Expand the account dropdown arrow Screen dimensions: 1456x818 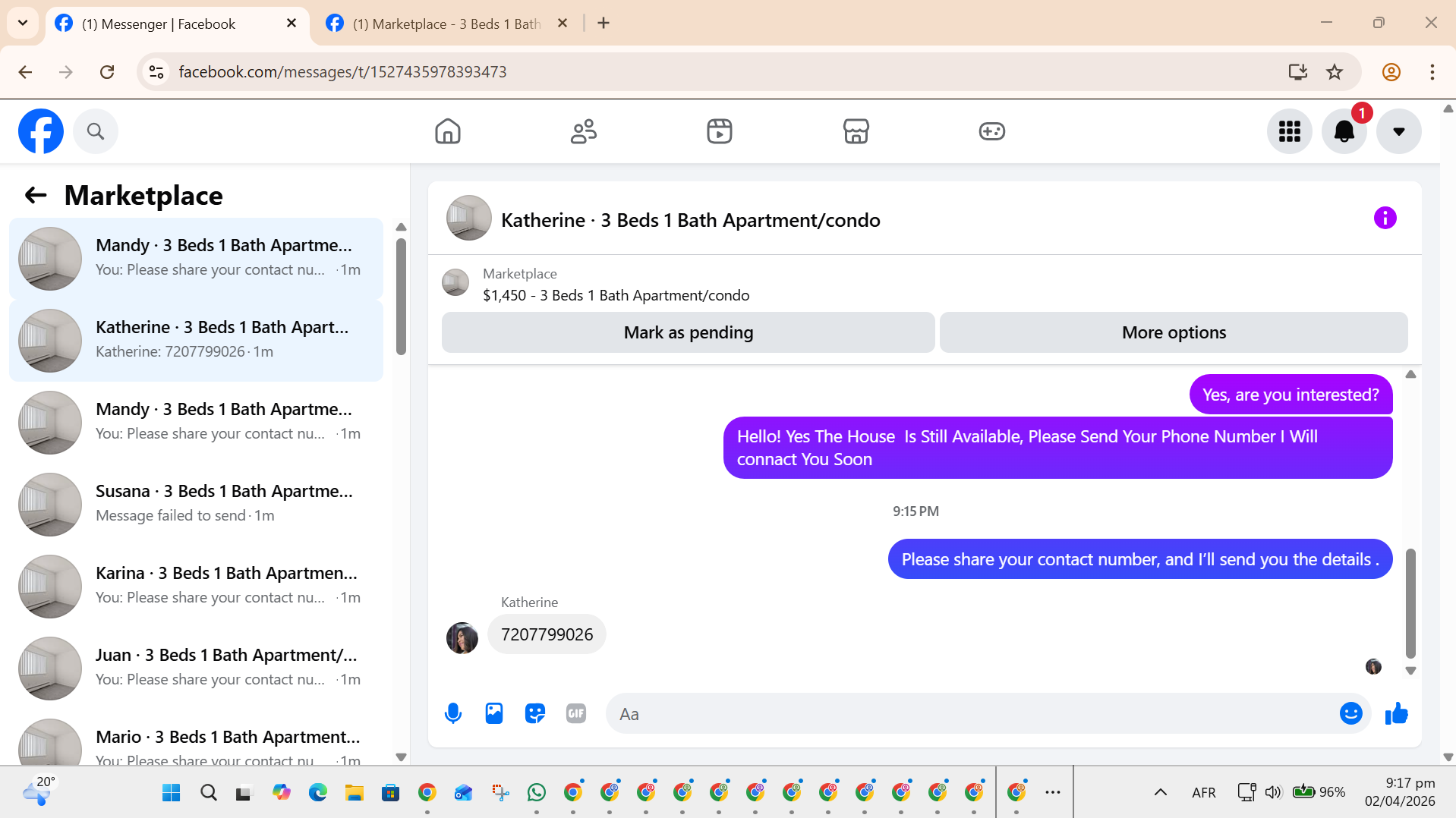tap(1399, 131)
